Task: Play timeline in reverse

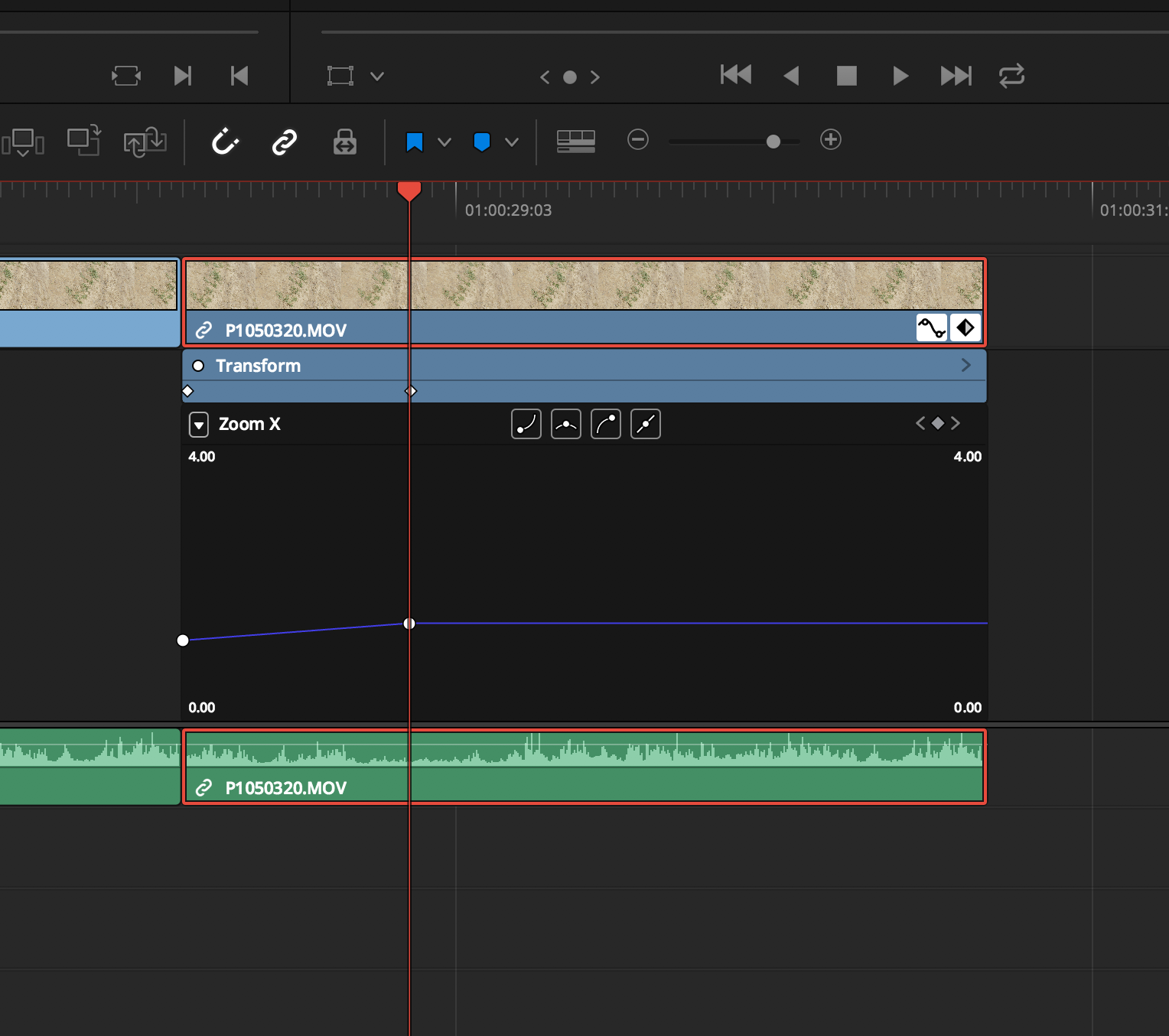Action: [791, 76]
